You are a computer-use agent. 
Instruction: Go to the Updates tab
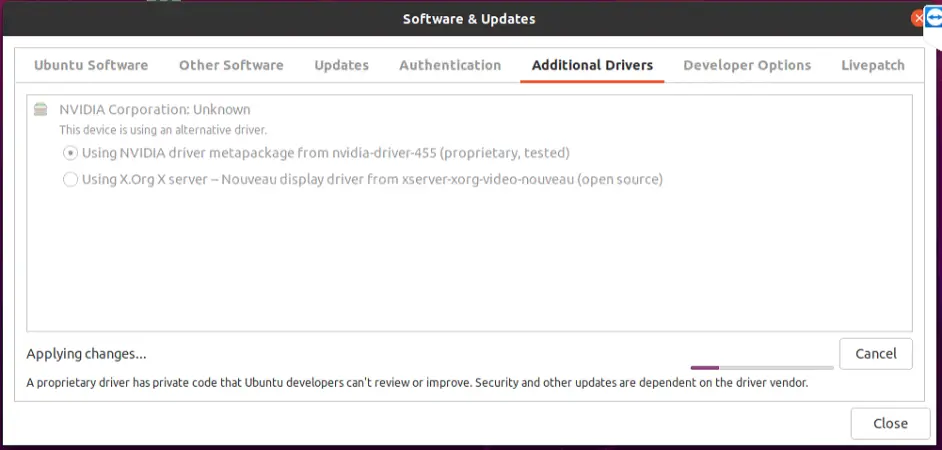(x=342, y=65)
